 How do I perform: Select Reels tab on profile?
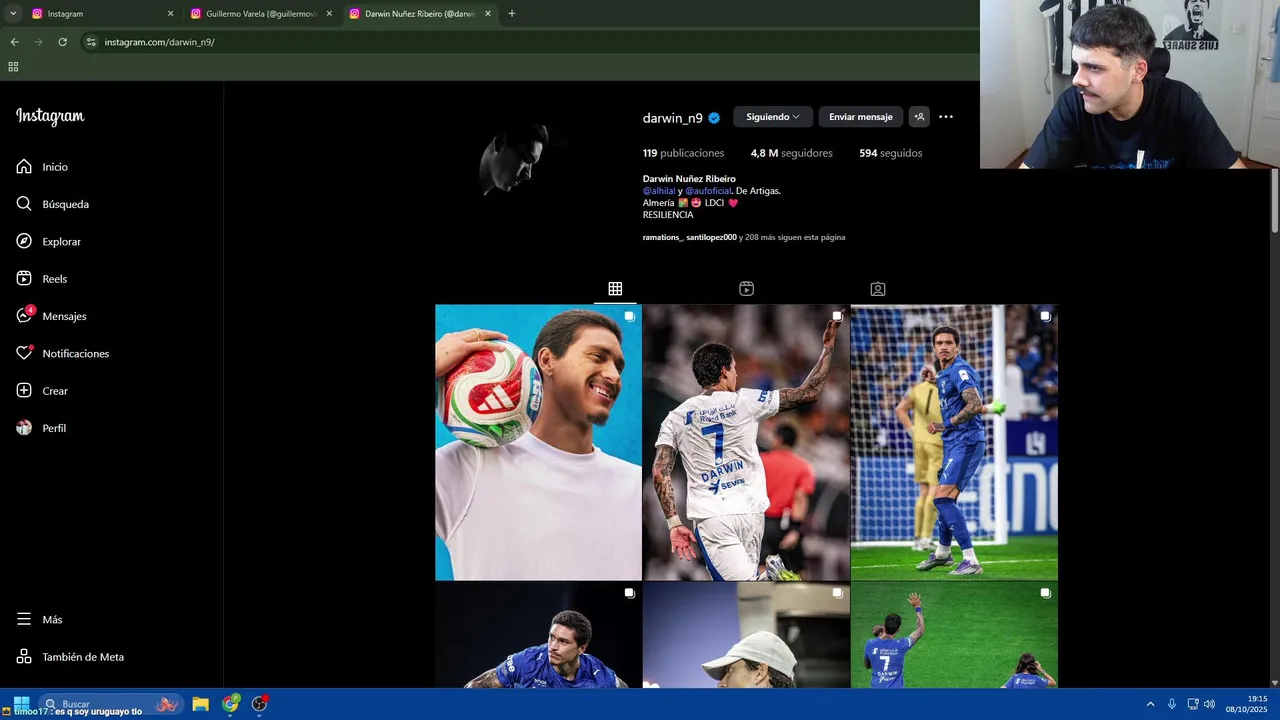(746, 289)
